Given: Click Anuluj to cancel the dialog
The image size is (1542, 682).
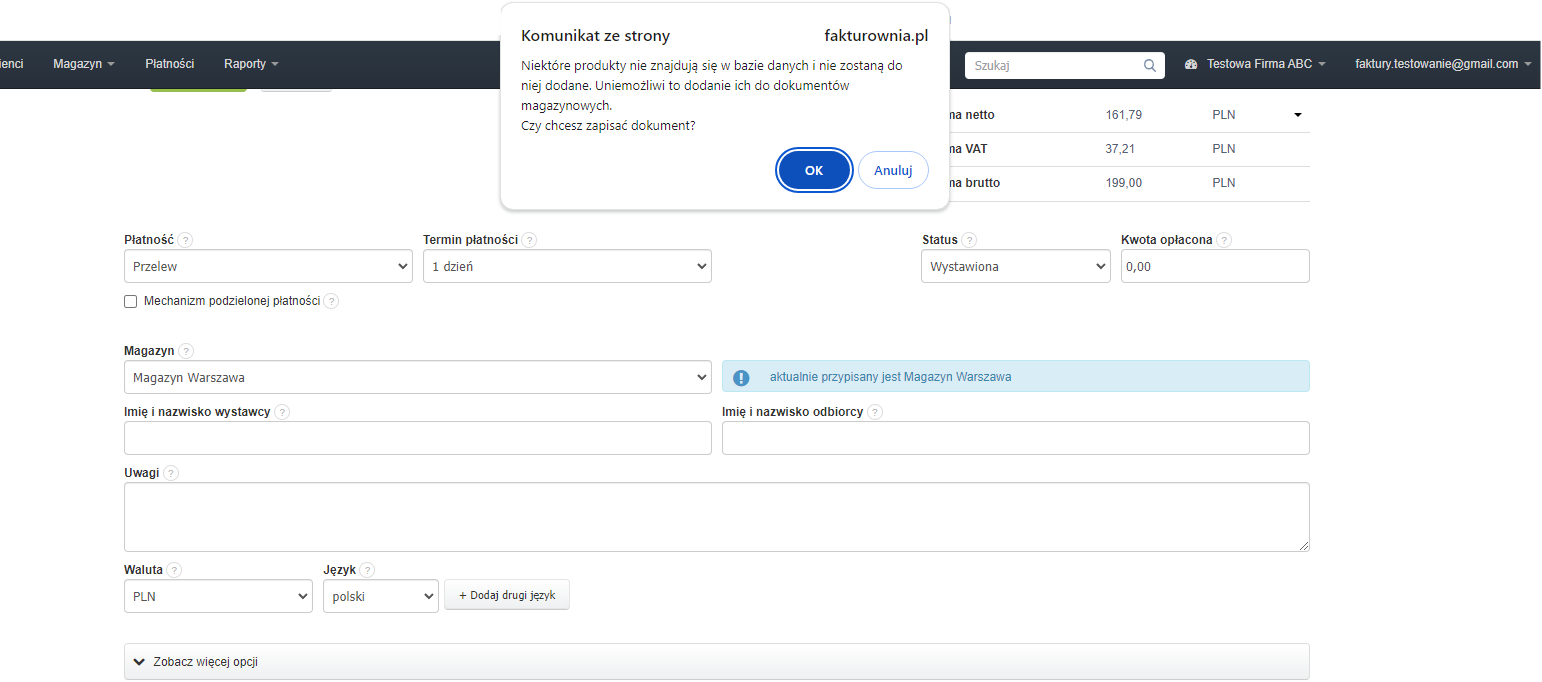Looking at the screenshot, I should 893,170.
